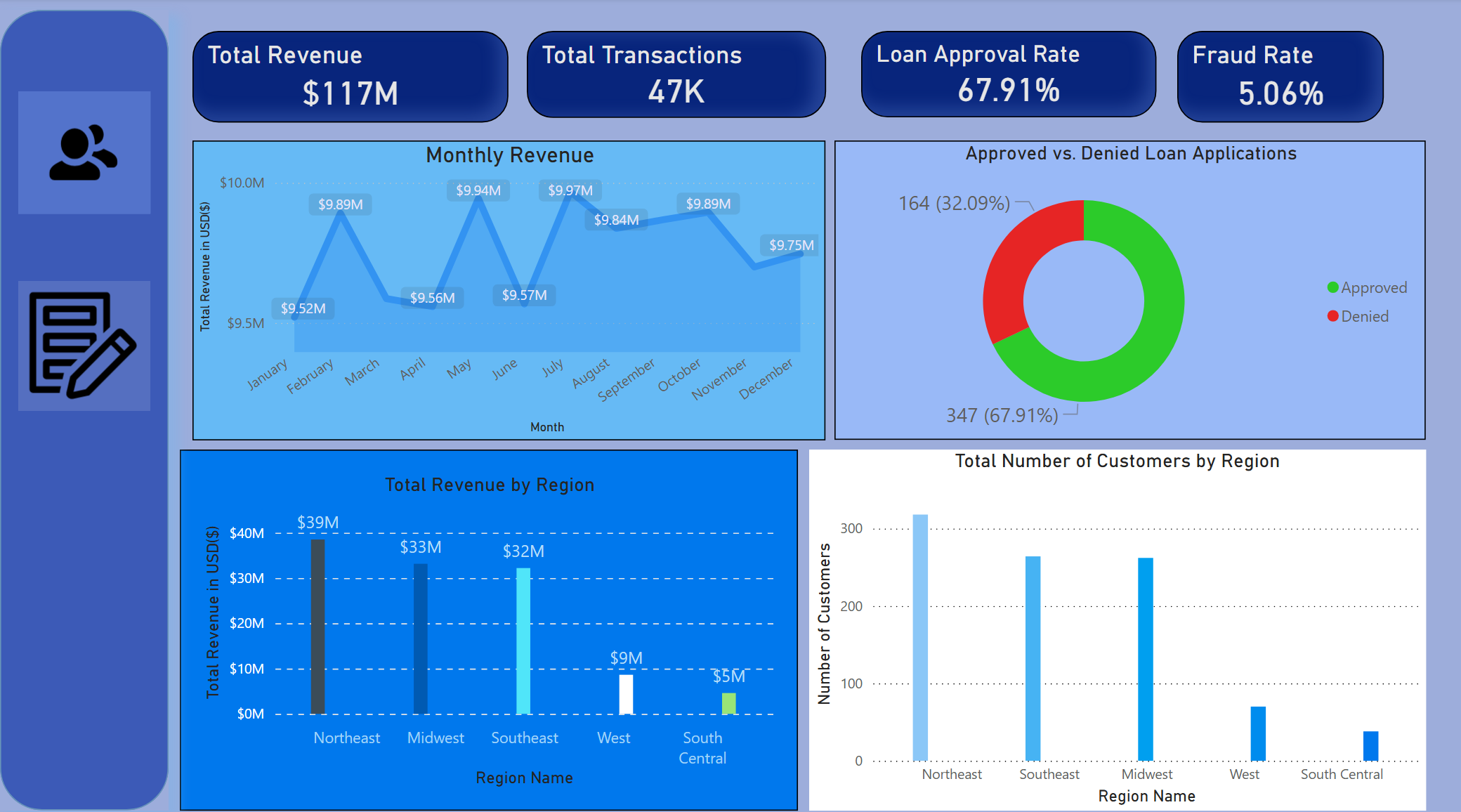This screenshot has height=812, width=1461.
Task: Select the Total Revenue KPI card
Action: point(350,77)
